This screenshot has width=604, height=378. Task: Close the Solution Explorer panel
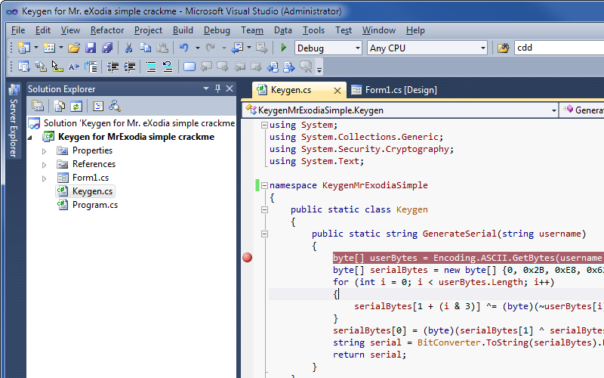(230, 89)
